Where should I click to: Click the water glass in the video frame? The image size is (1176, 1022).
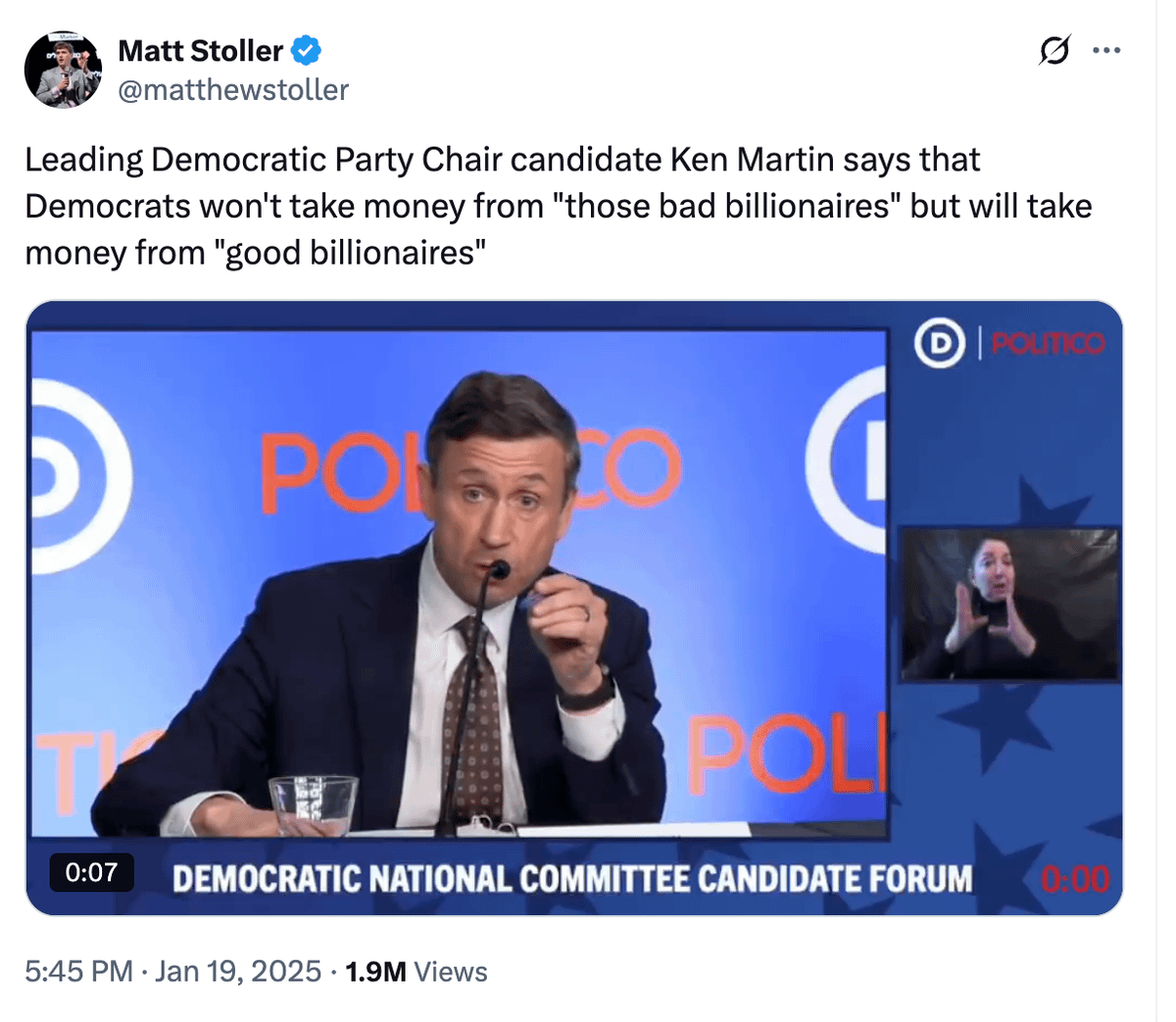[x=313, y=803]
